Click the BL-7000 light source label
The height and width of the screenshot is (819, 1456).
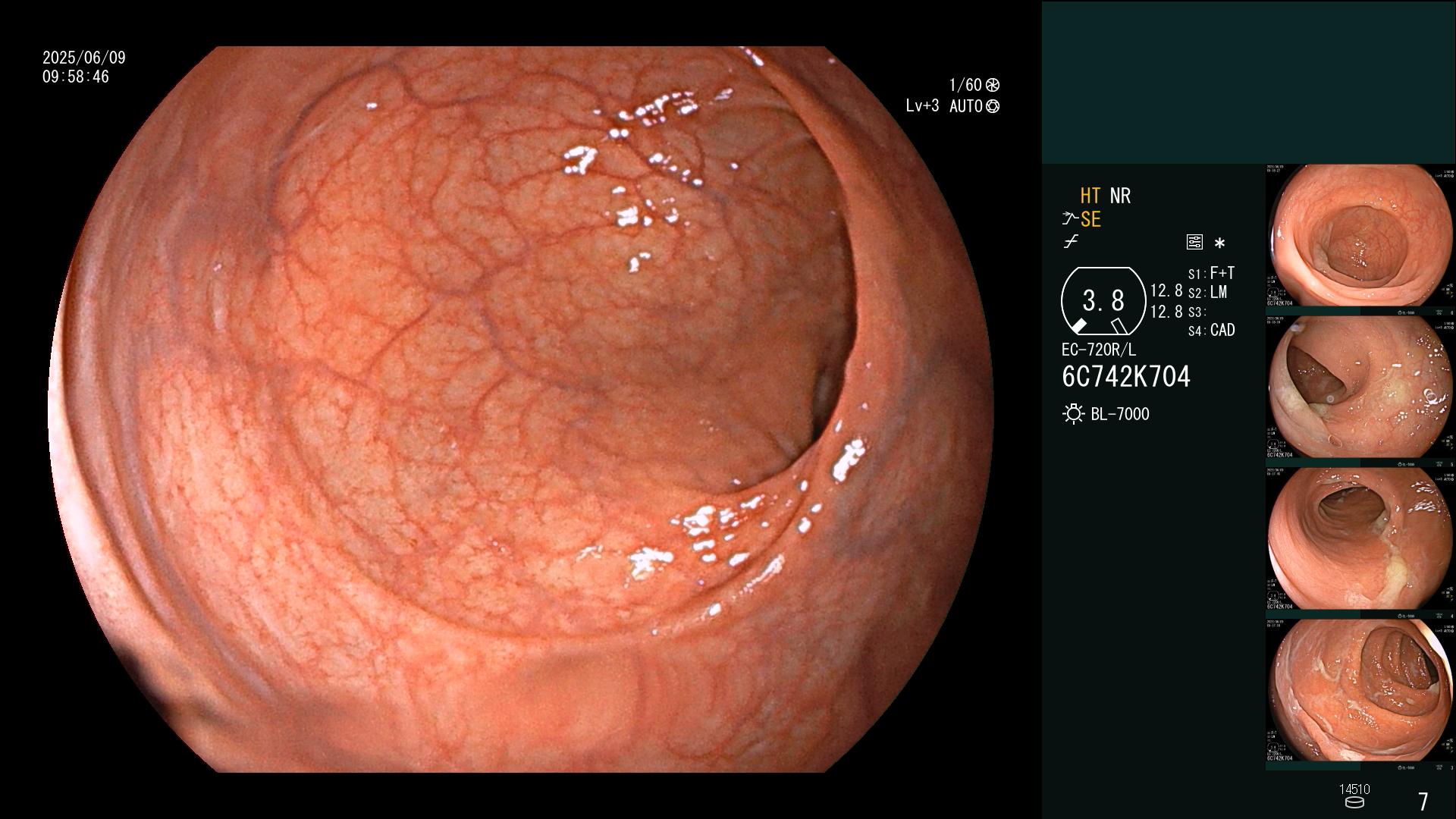(x=1120, y=414)
